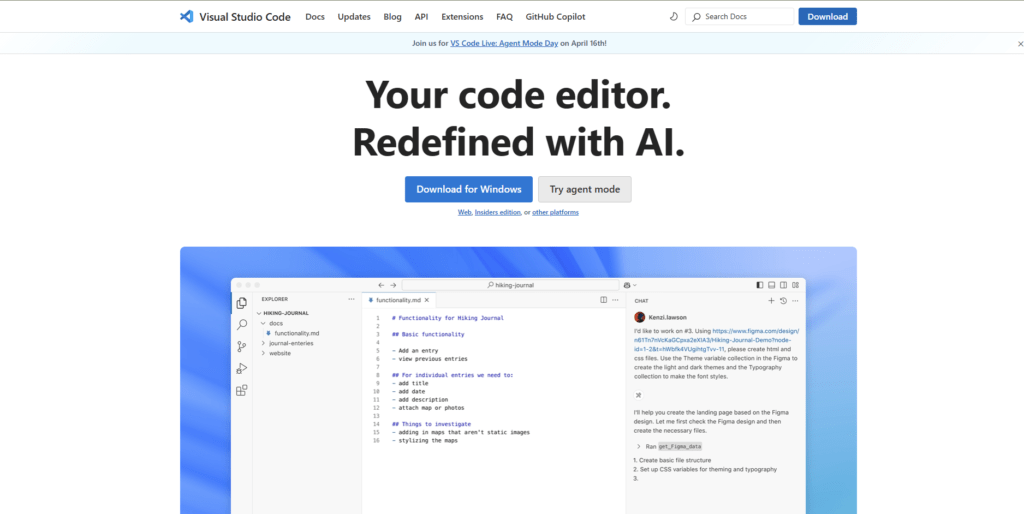Screen dimensions: 1024x514
Task: Click the new chat plus icon
Action: pos(771,300)
